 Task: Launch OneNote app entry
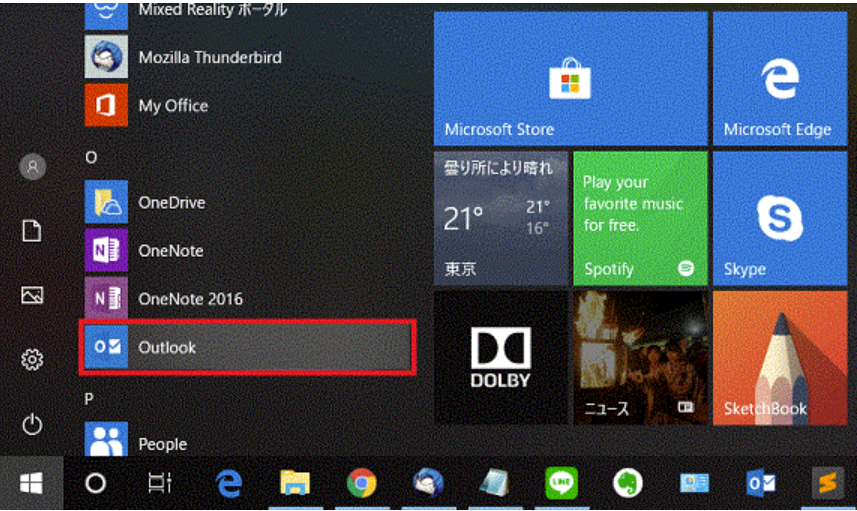(247, 250)
